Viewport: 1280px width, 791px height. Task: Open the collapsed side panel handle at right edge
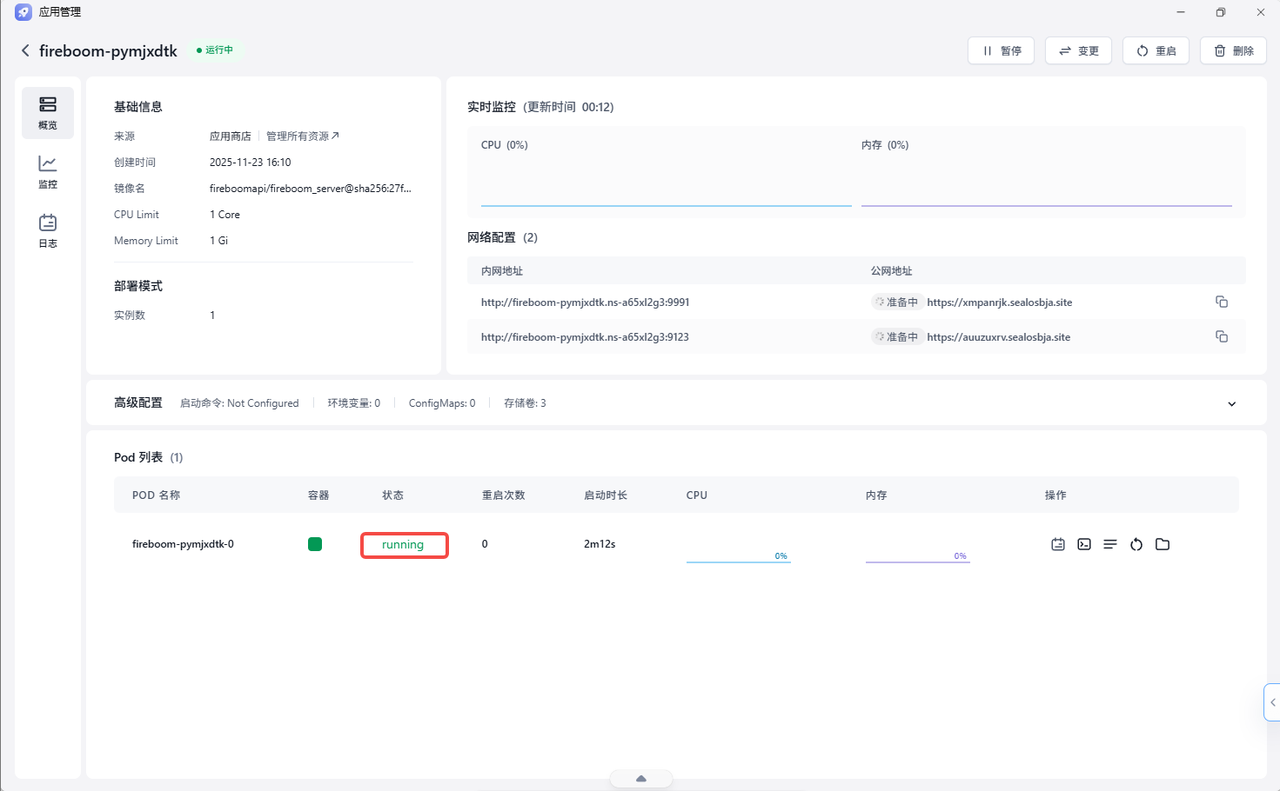pyautogui.click(x=1272, y=702)
